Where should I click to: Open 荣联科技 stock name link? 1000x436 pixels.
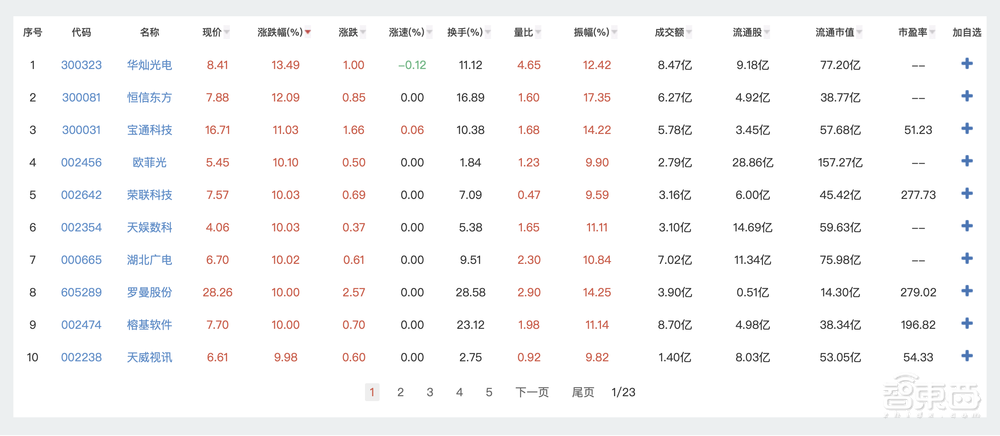(150, 194)
